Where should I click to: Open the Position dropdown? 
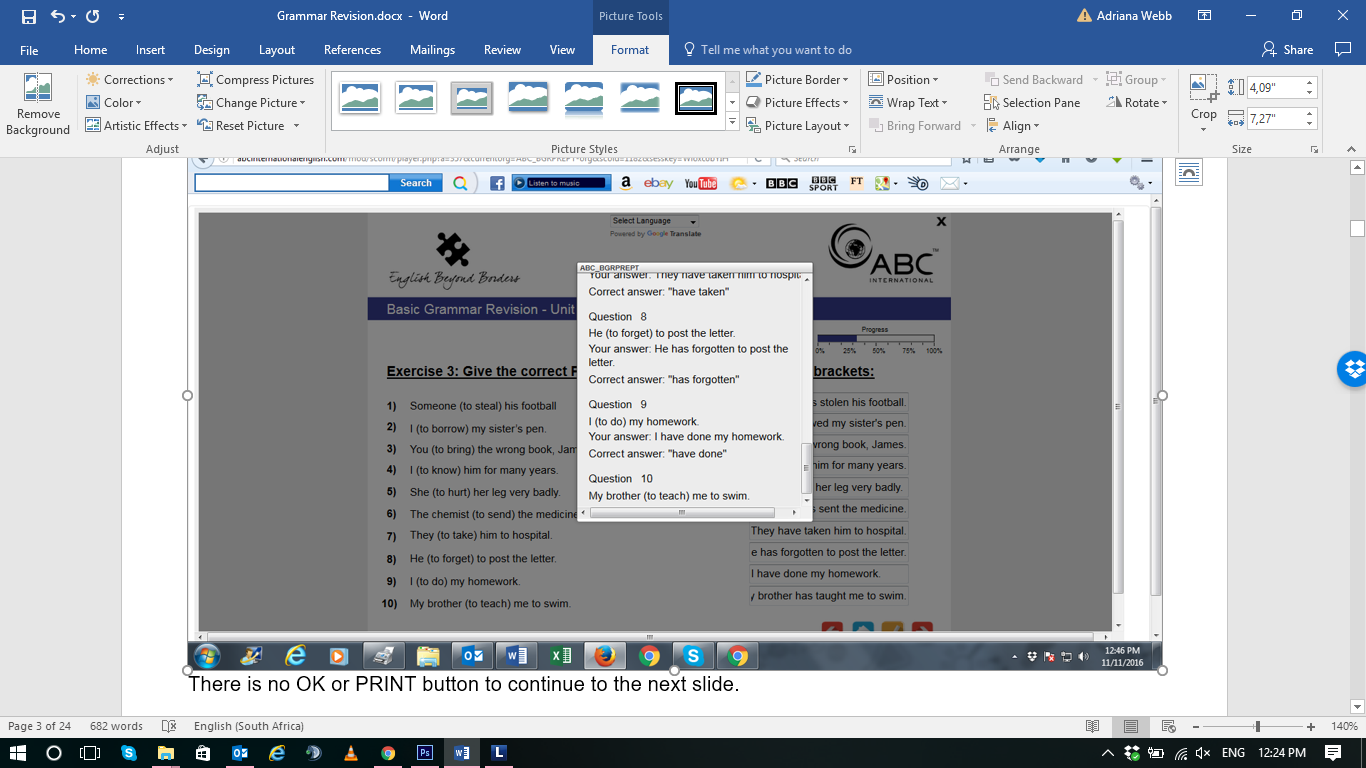coord(904,80)
